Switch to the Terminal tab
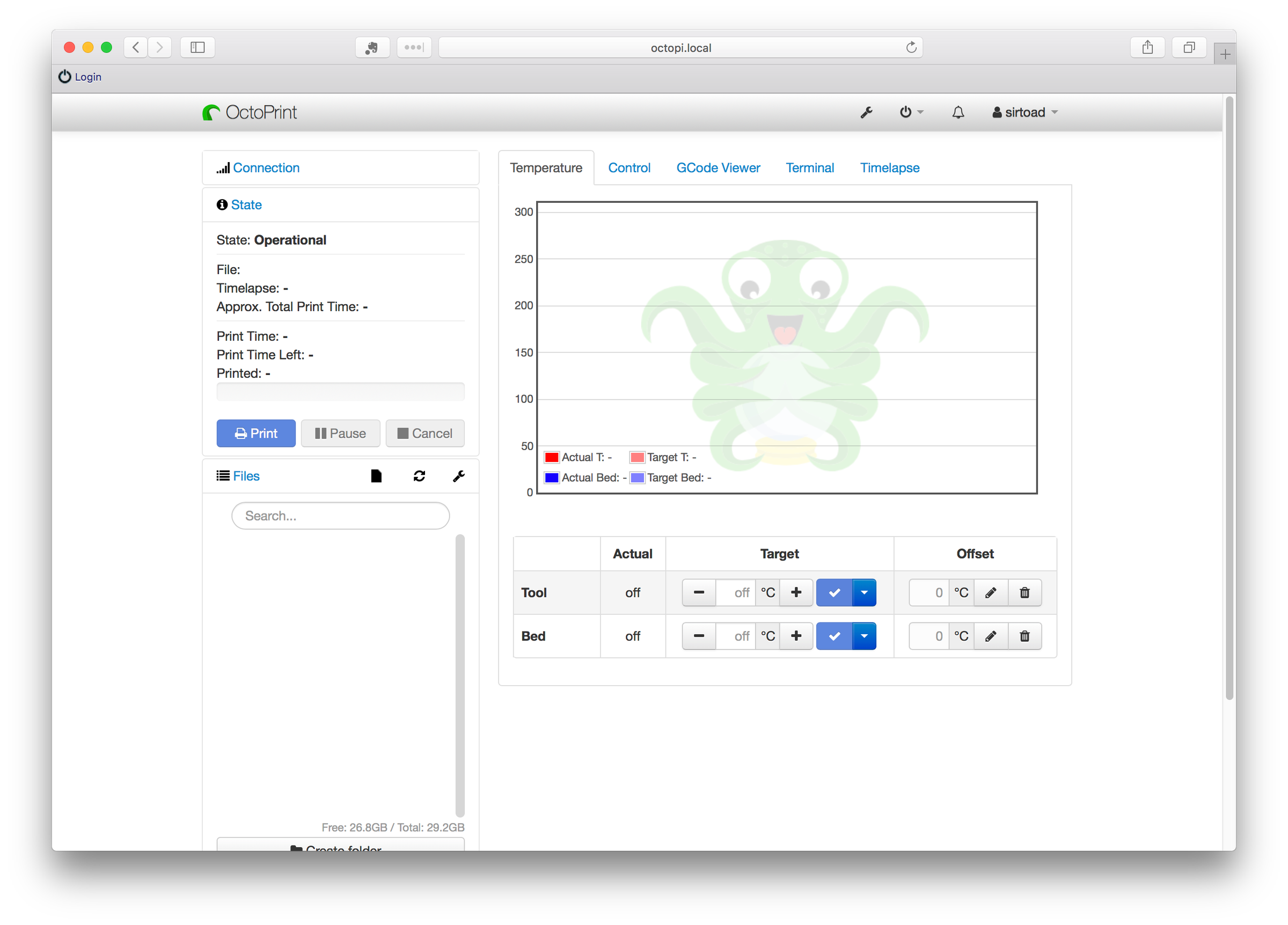Screen dimensions: 1288x925 click(x=810, y=167)
